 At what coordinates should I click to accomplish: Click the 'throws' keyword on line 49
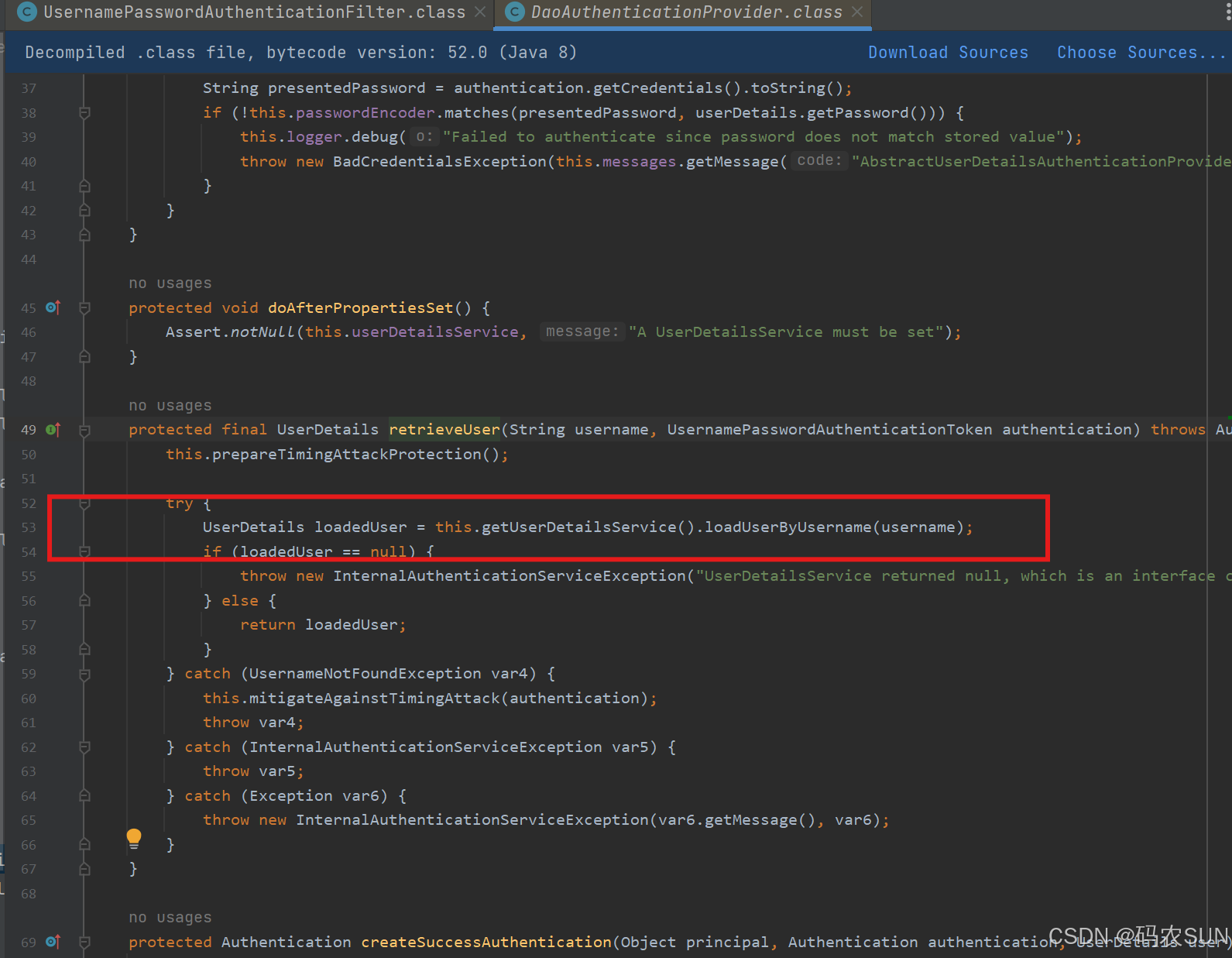tap(1178, 430)
